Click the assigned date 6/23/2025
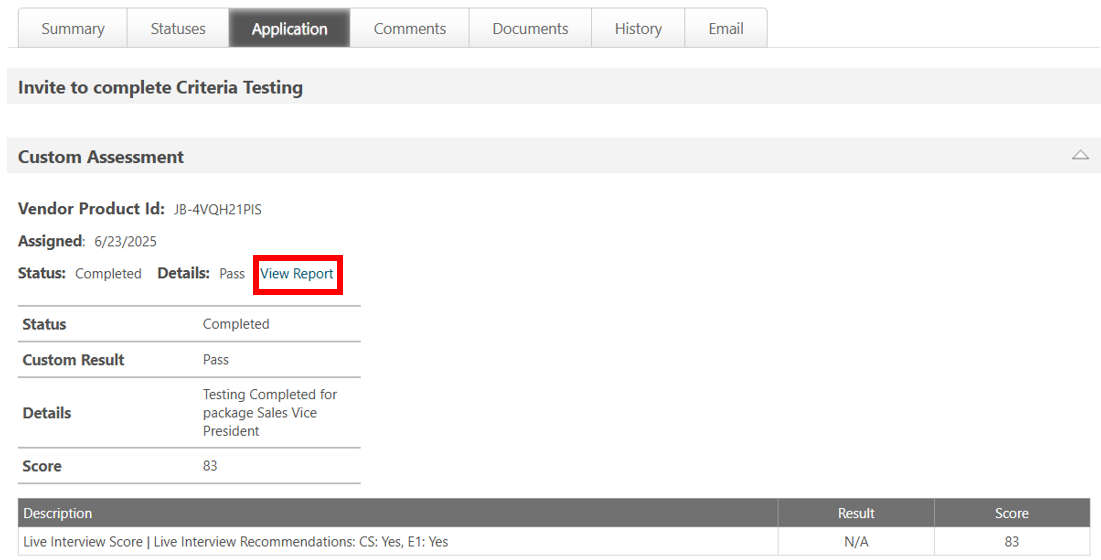The image size is (1101, 560). click(x=126, y=241)
